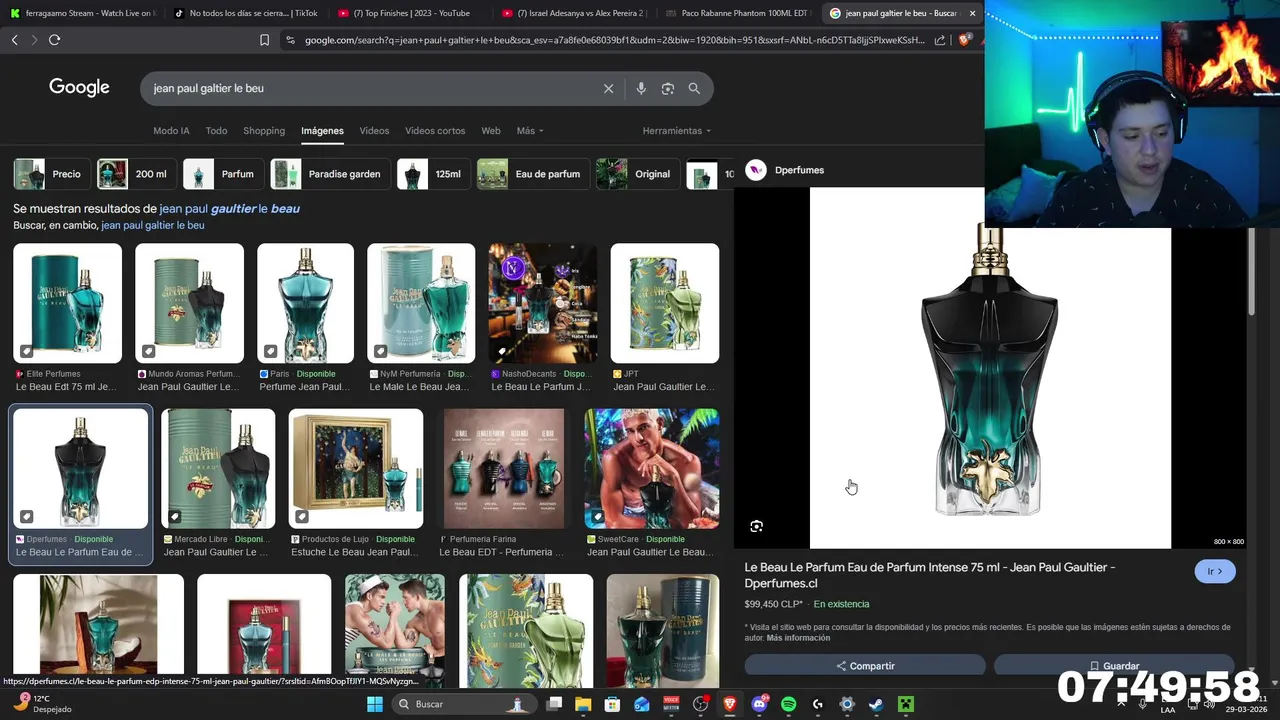Click the browser address bar URL
This screenshot has height=720, width=1280.
coord(614,40)
